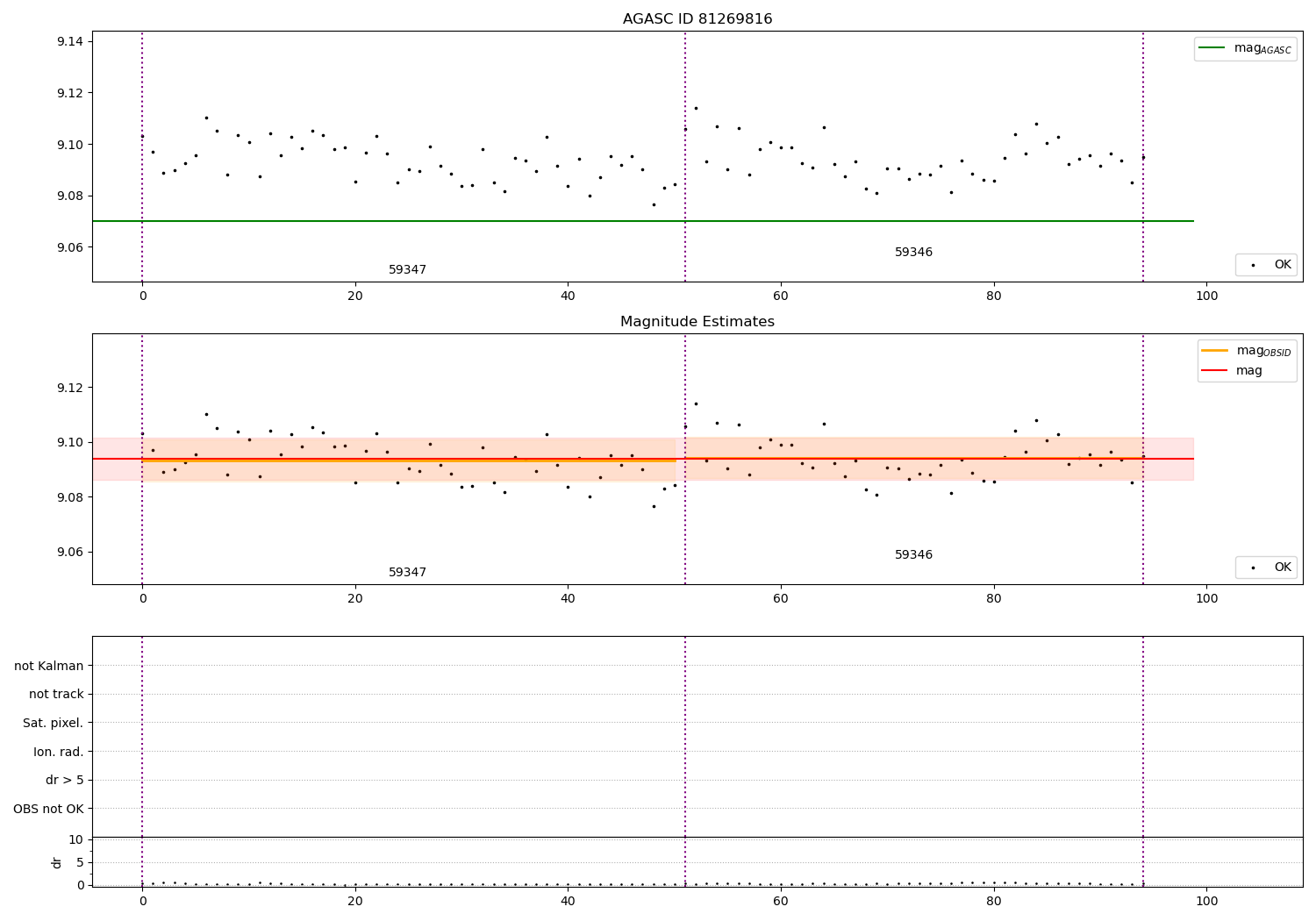1316x921 pixels.
Task: Click the lowest data point in top plot
Action: click(654, 204)
